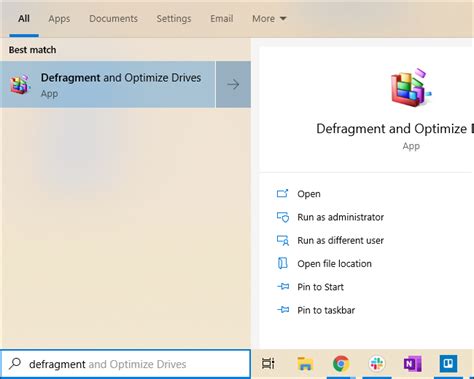The height and width of the screenshot is (379, 474).
Task: Go to the Email search tab
Action: click(221, 19)
